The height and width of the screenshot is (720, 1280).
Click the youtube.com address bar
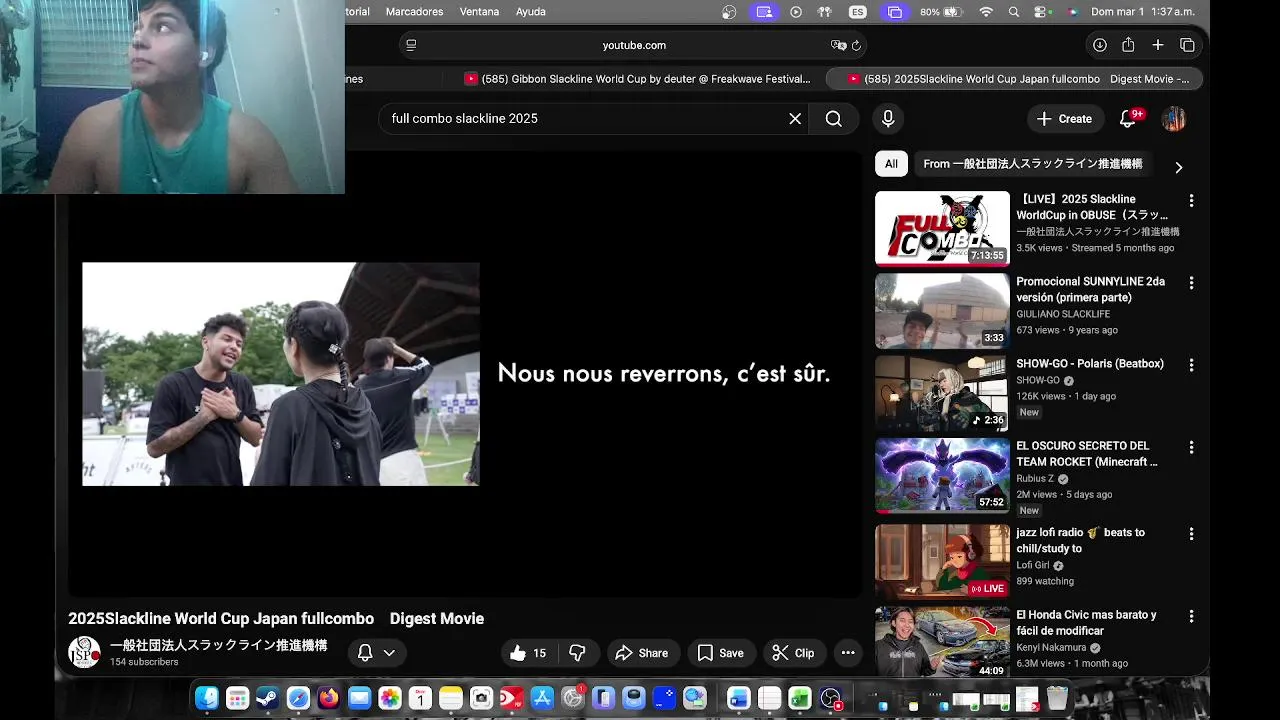point(634,45)
